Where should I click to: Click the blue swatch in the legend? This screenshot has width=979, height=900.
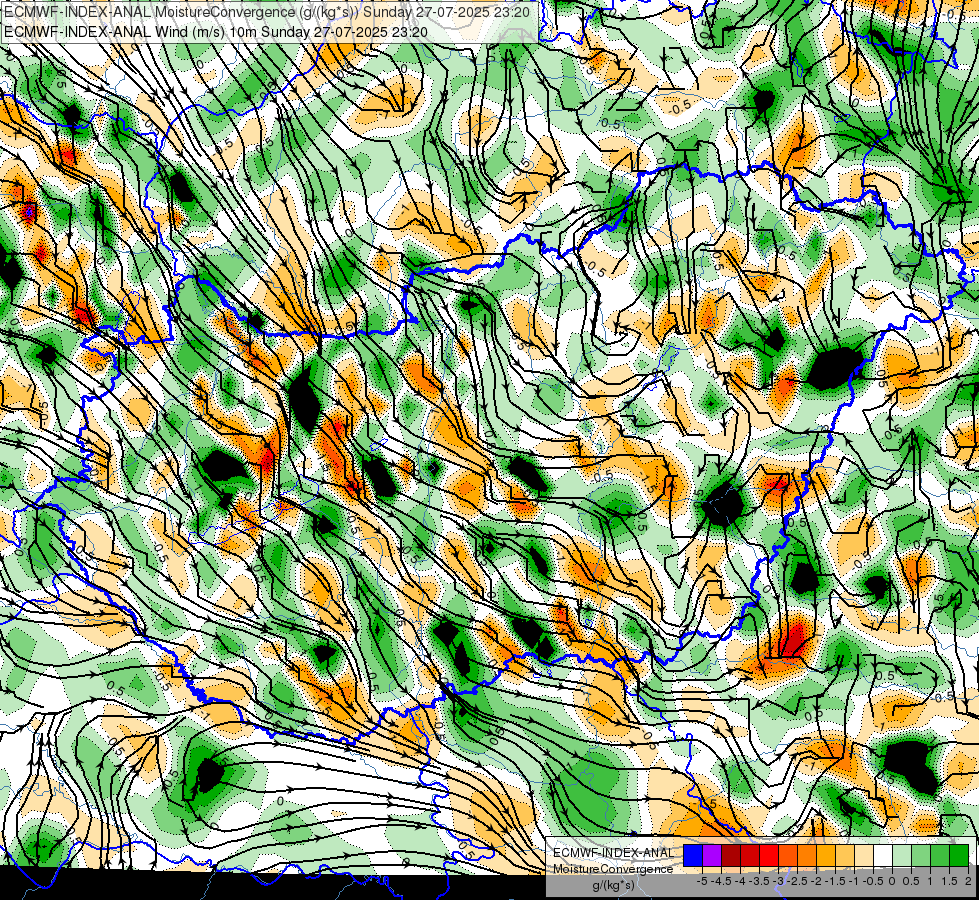click(693, 855)
